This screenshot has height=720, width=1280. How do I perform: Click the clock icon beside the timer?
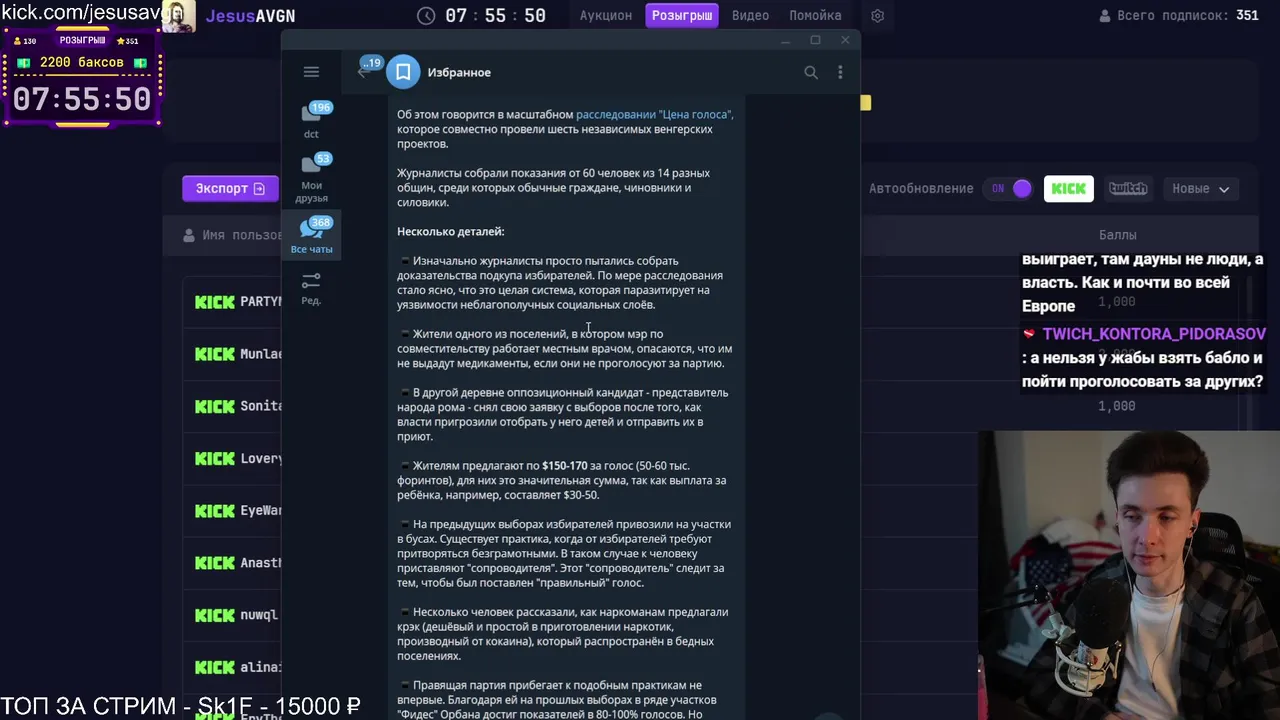pyautogui.click(x=426, y=16)
